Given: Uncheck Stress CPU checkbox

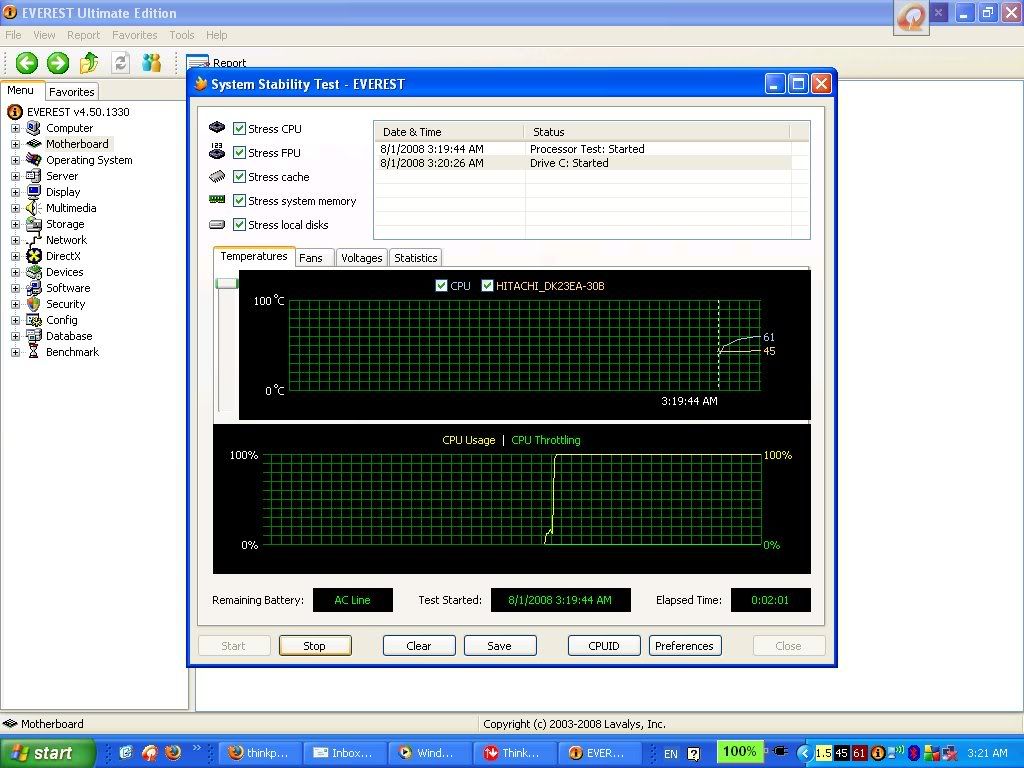Looking at the screenshot, I should point(240,129).
